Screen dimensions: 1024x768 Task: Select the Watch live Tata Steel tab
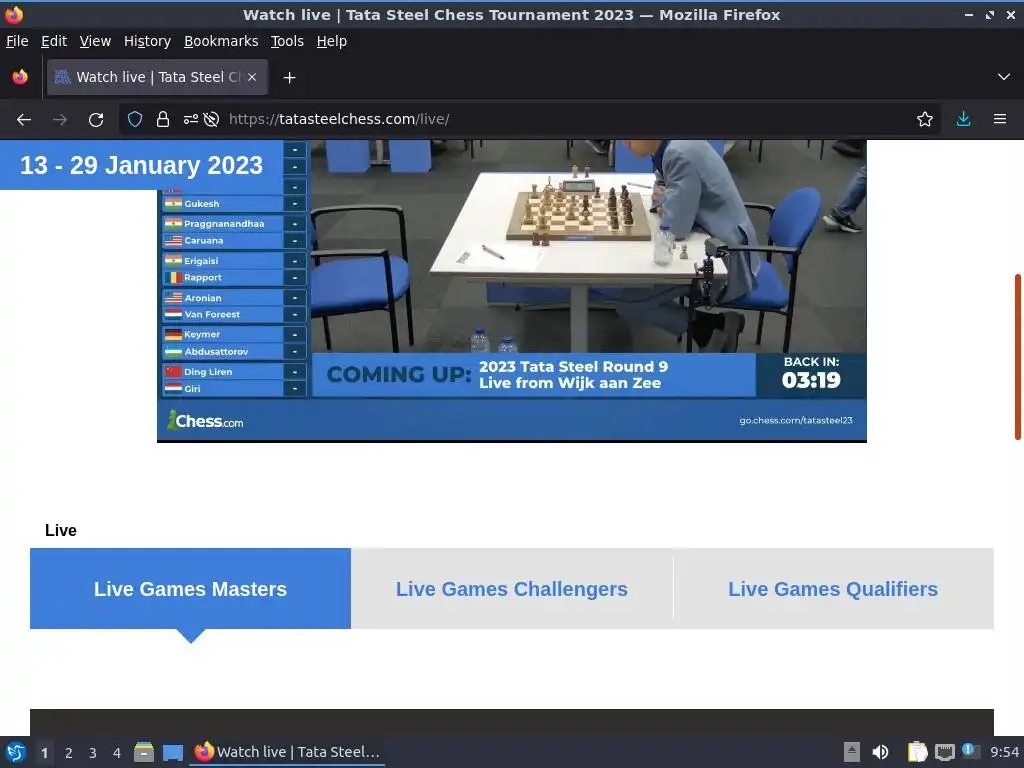[157, 77]
